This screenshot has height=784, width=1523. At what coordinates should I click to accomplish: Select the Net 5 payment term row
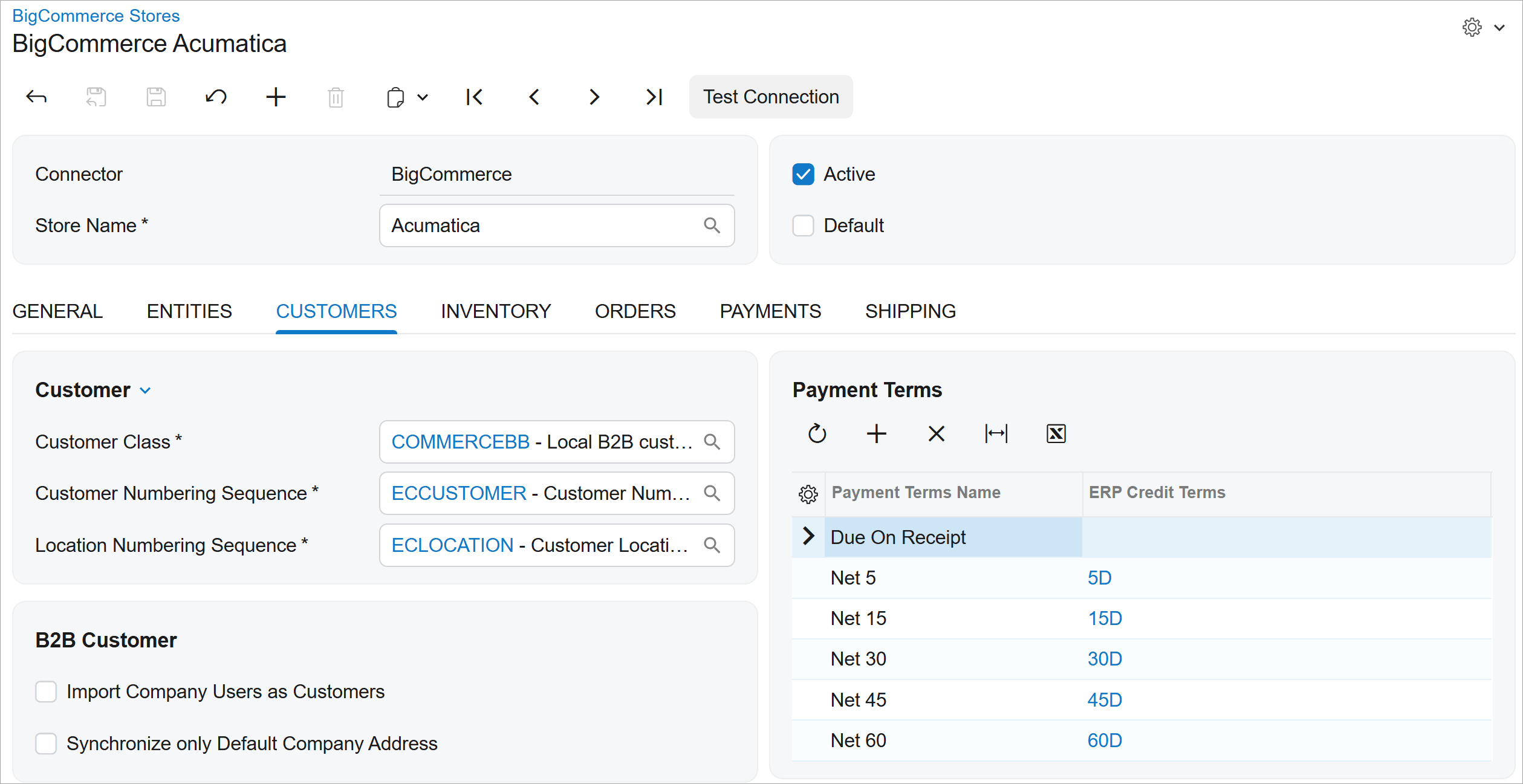(x=1141, y=578)
